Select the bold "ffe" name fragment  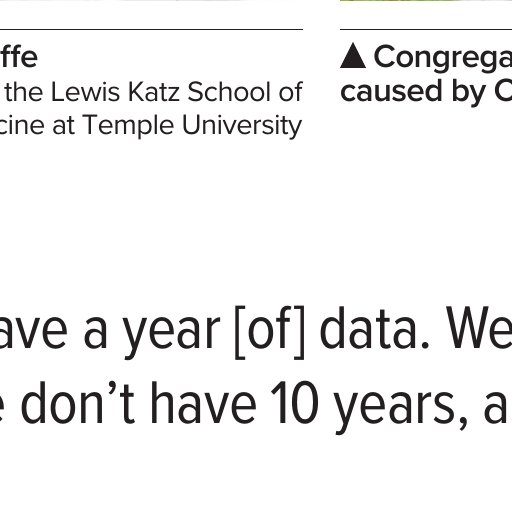pos(18,57)
